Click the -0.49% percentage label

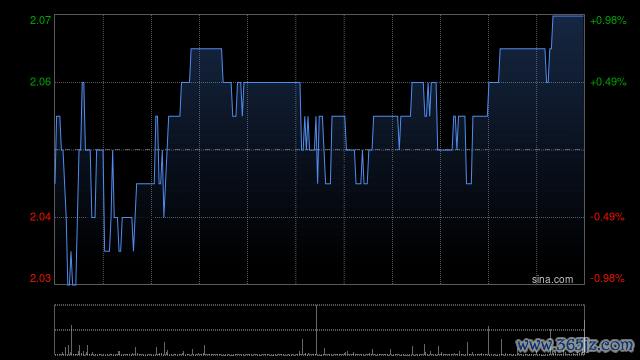[x=607, y=217]
